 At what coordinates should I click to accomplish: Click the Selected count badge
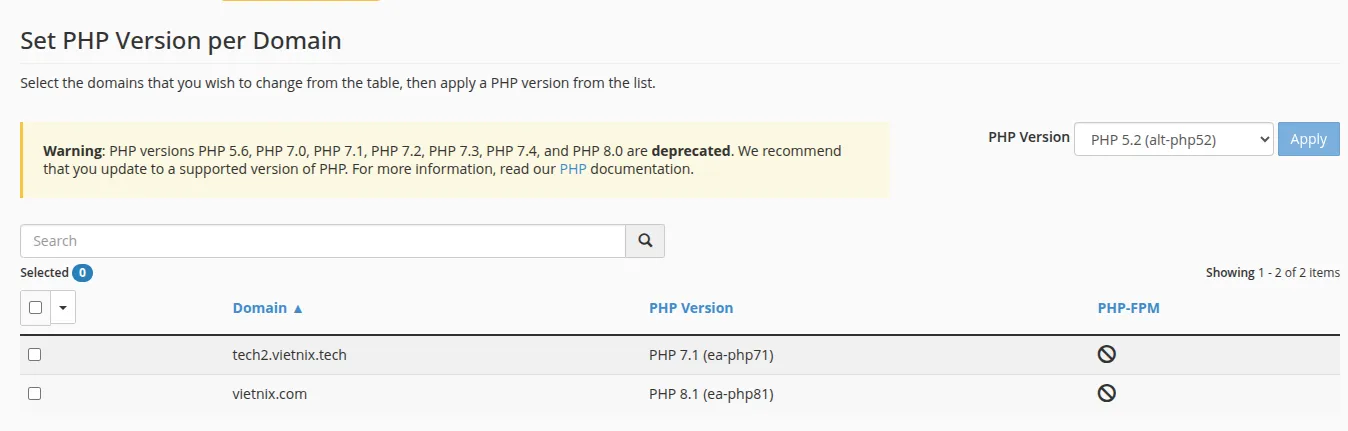pyautogui.click(x=82, y=272)
